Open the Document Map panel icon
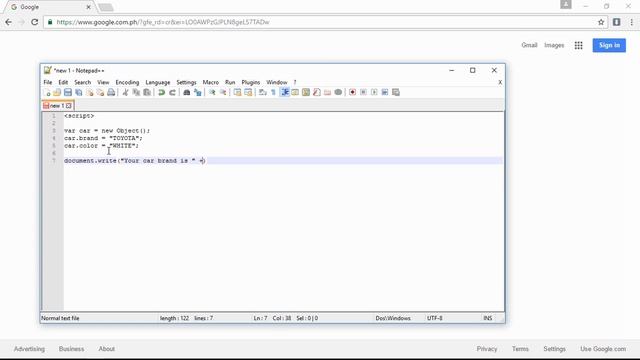 point(306,93)
